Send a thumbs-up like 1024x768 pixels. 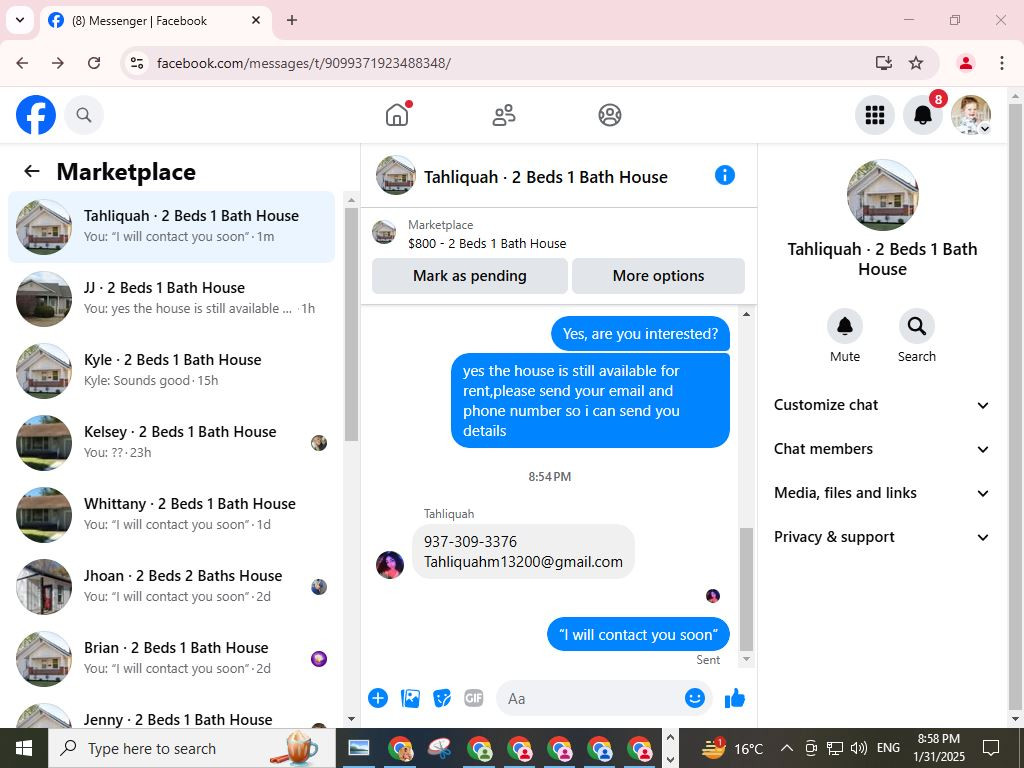[x=735, y=698]
